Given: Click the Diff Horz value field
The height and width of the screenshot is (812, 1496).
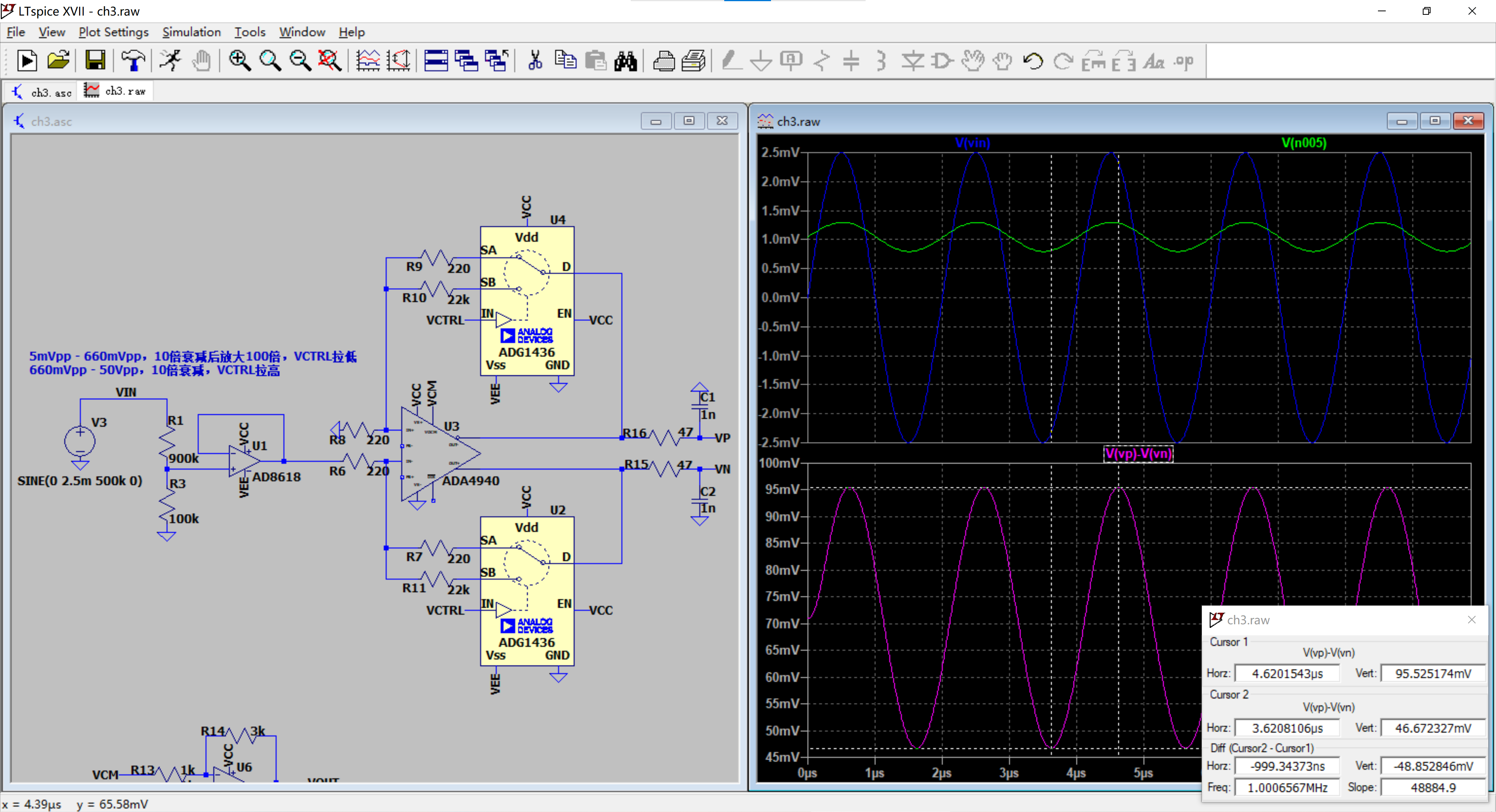Looking at the screenshot, I should (x=1287, y=766).
